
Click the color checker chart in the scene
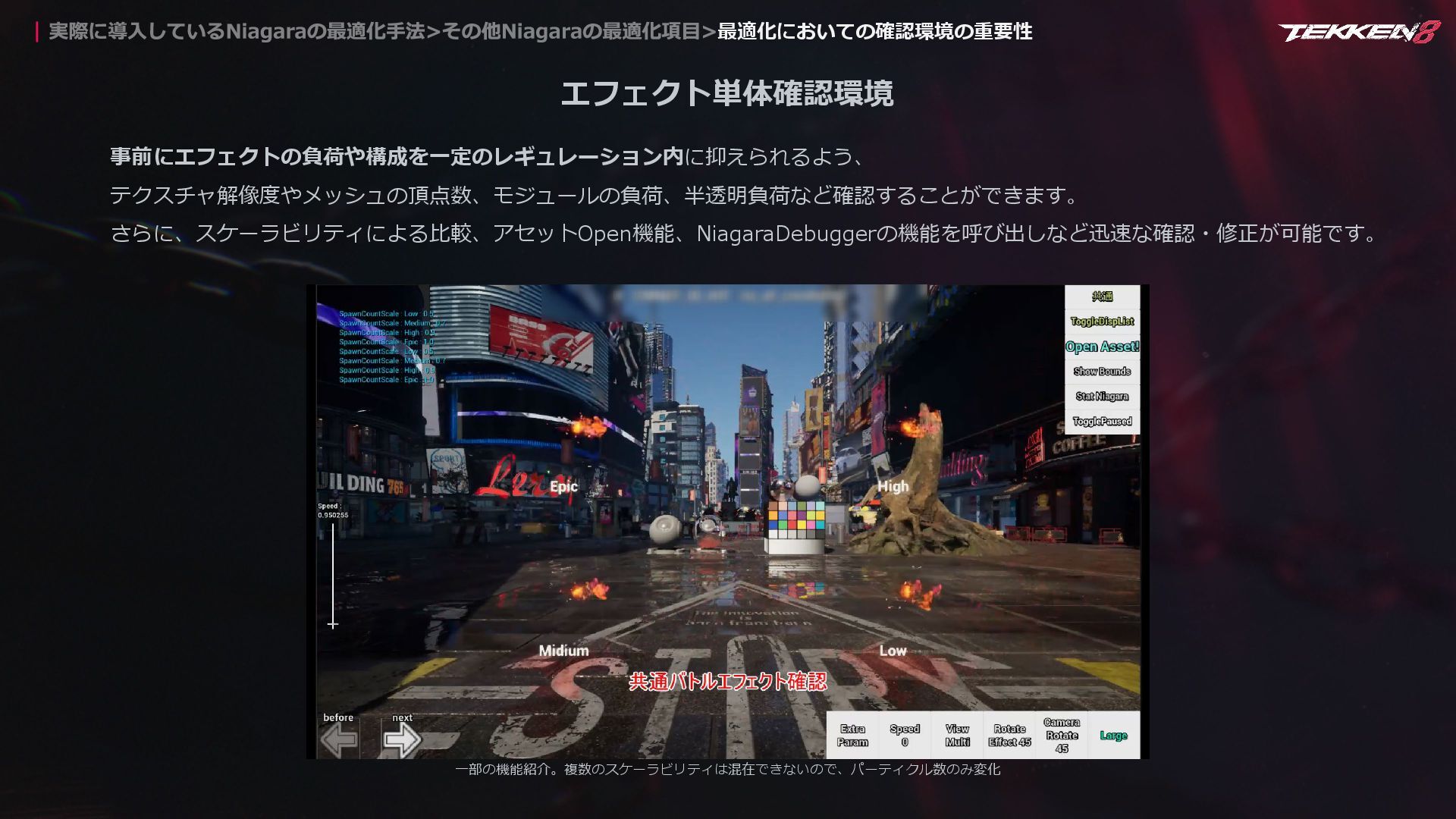click(x=795, y=519)
